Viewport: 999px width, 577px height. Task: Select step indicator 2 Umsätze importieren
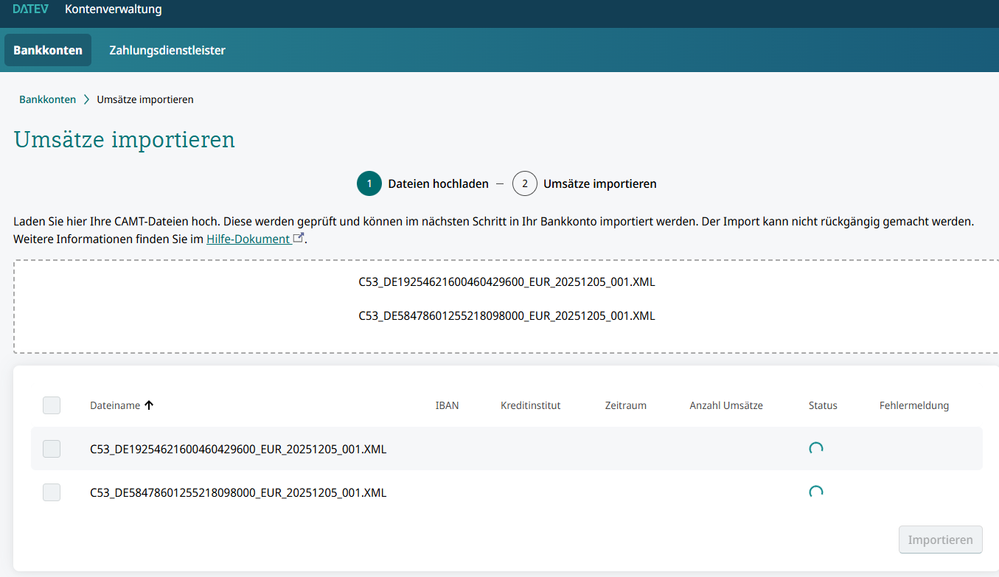click(x=524, y=183)
